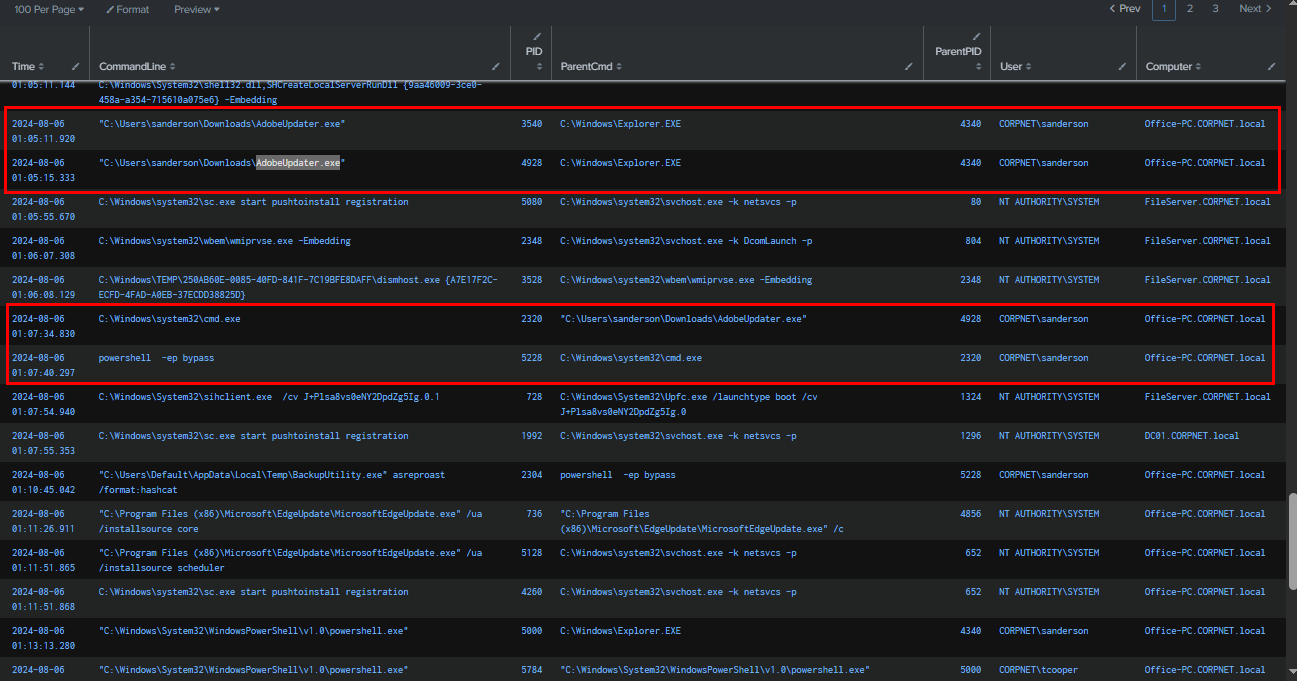This screenshot has height=681, width=1297.
Task: Click the edit pencil in the Computer column
Action: pos(1271,66)
